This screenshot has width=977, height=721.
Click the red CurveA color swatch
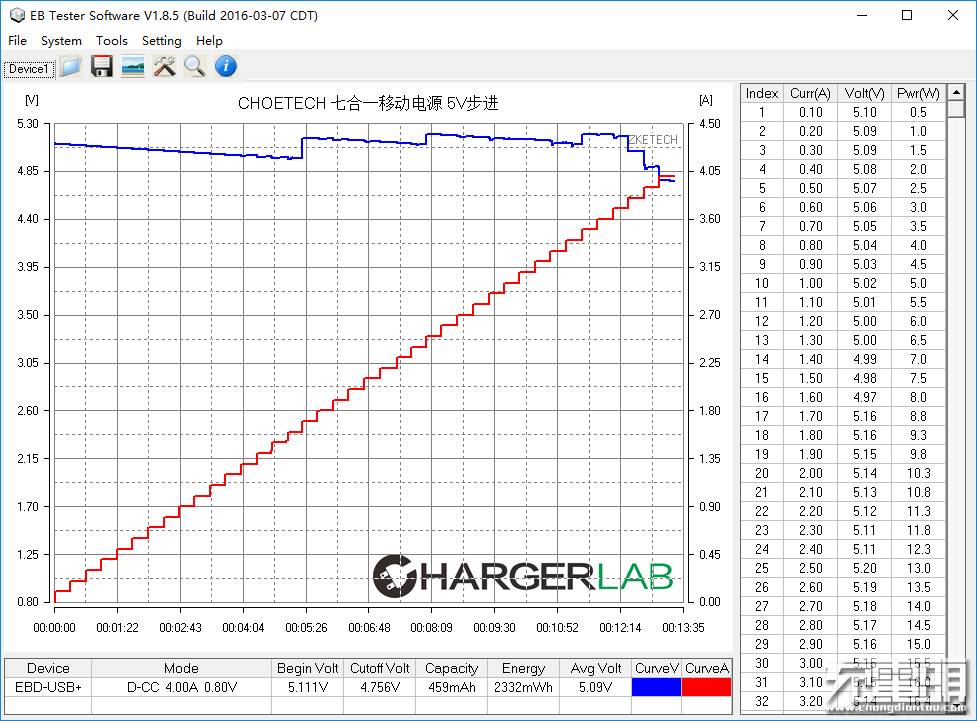click(x=707, y=687)
